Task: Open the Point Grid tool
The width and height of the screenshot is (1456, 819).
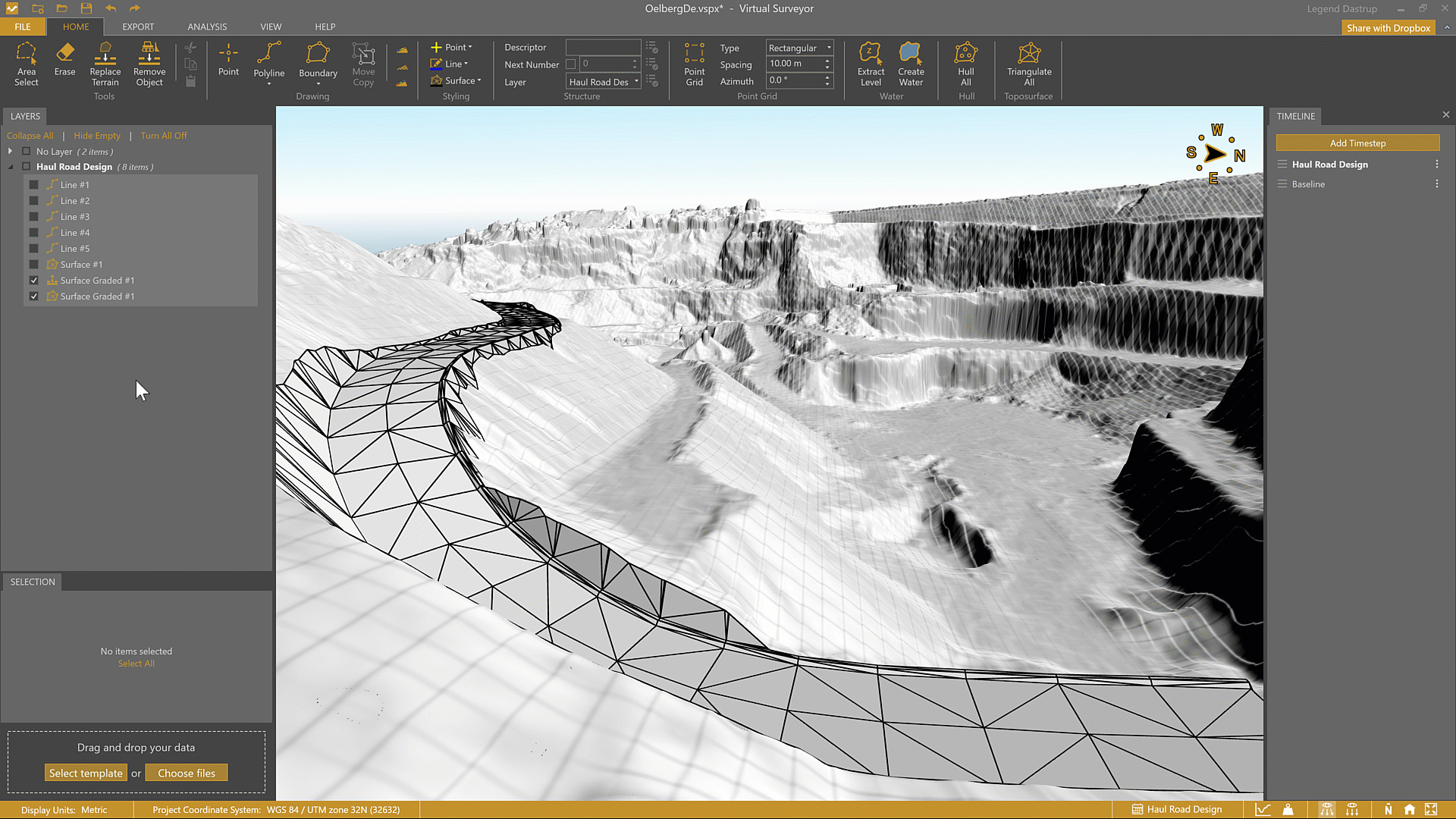Action: (x=694, y=64)
